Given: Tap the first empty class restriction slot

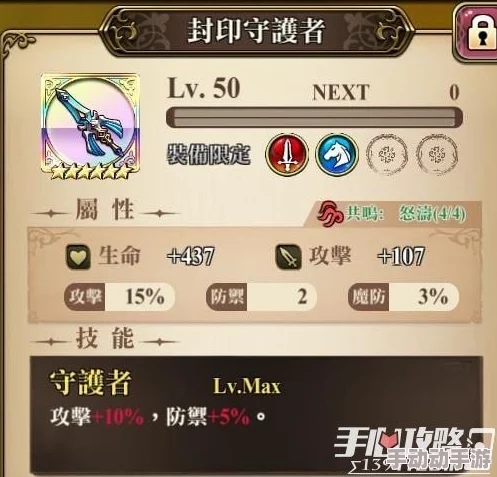Looking at the screenshot, I should pyautogui.click(x=387, y=154).
